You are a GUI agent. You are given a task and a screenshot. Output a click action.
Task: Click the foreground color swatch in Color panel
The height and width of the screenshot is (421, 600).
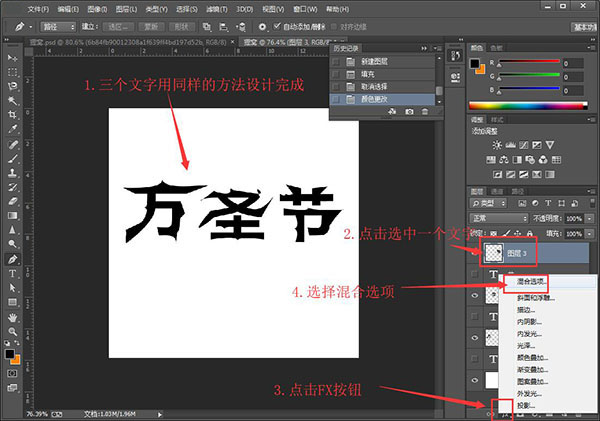coord(475,63)
